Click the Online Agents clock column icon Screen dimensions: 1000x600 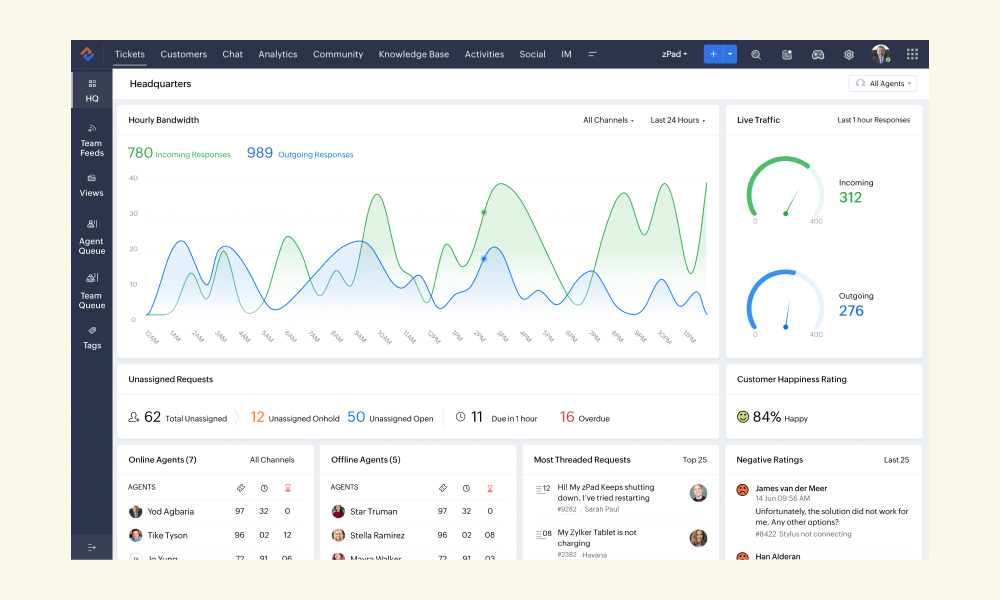pos(264,488)
